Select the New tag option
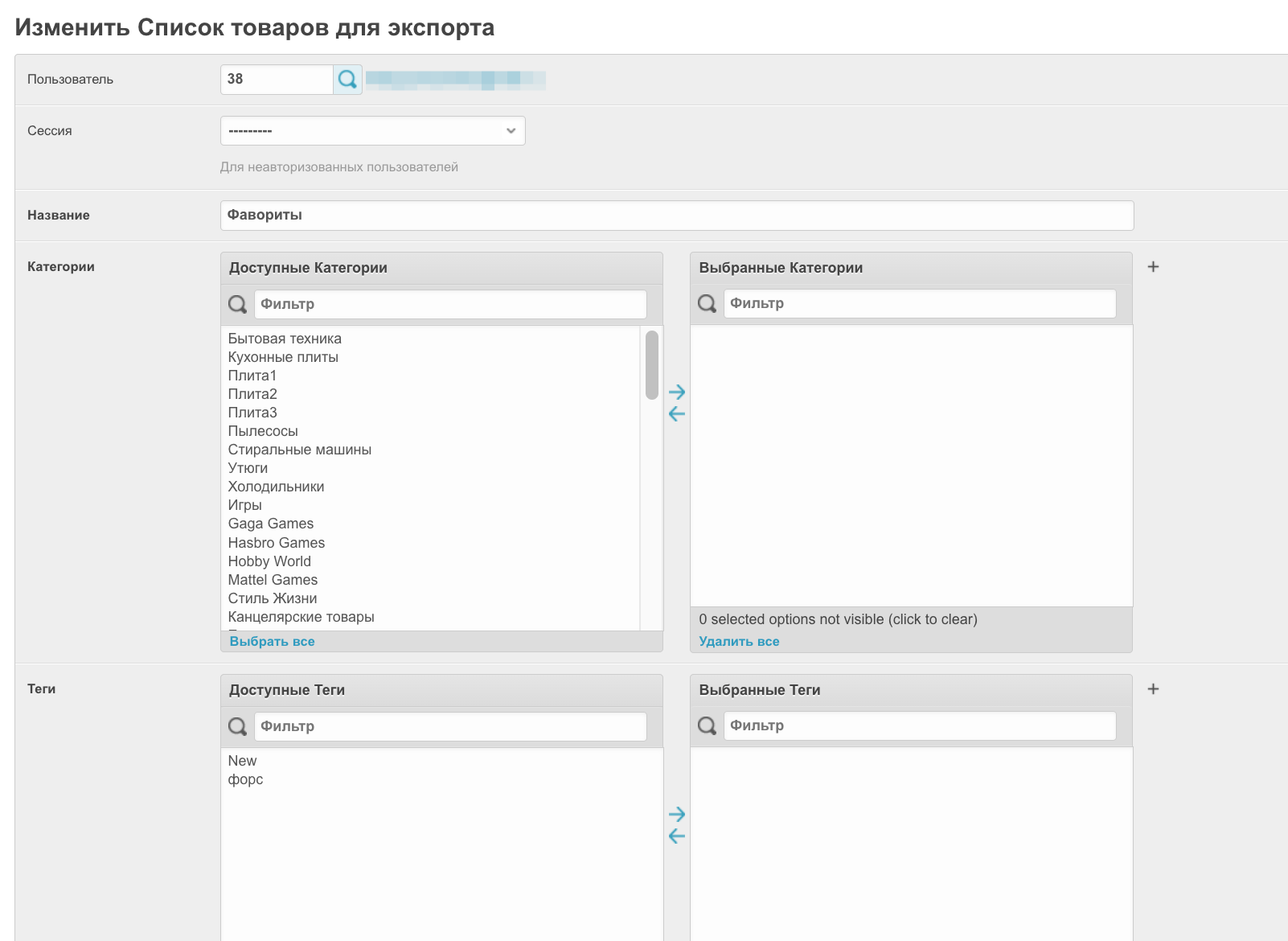Image resolution: width=1288 pixels, height=941 pixels. click(242, 761)
